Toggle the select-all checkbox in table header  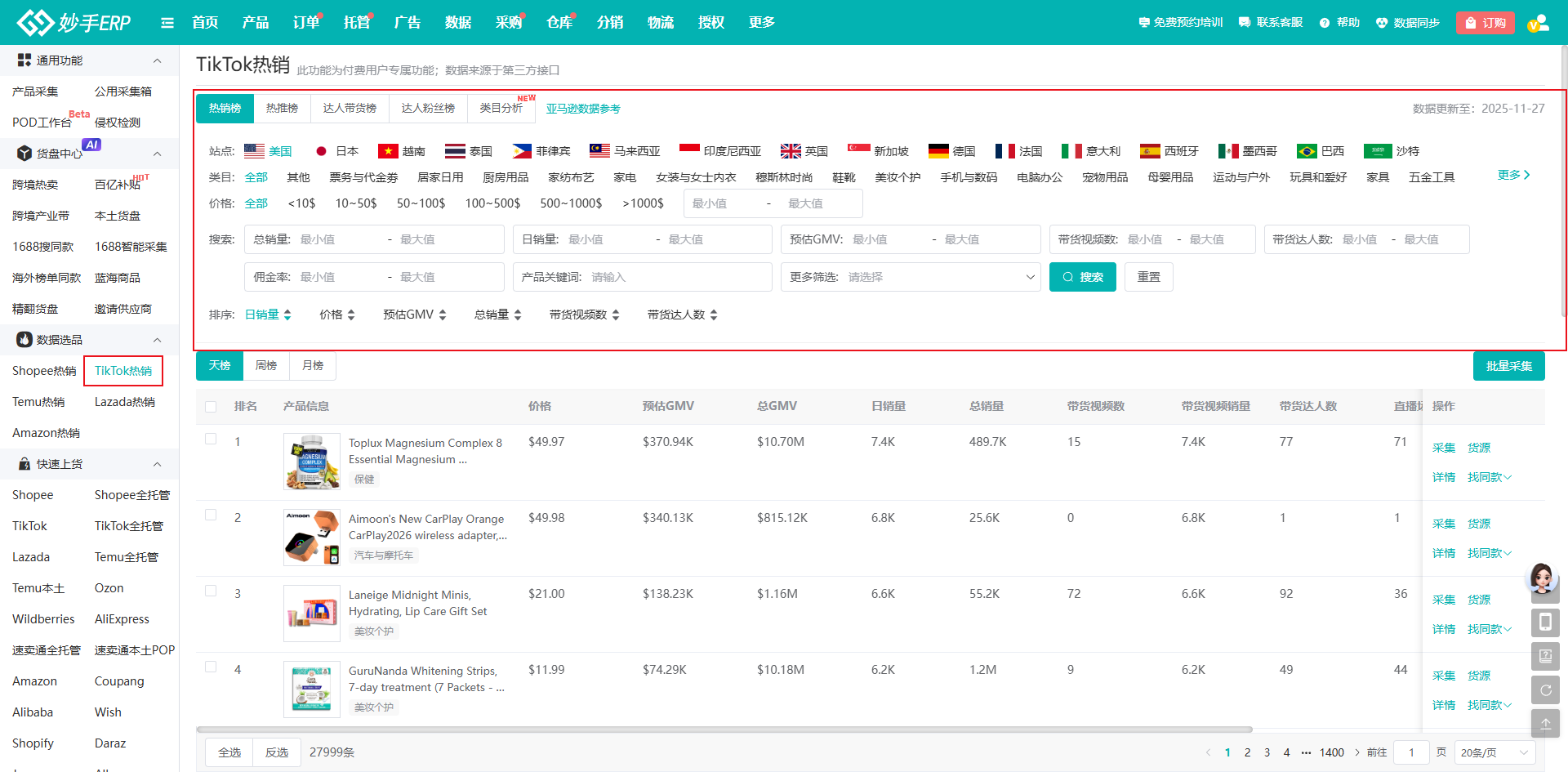click(211, 407)
